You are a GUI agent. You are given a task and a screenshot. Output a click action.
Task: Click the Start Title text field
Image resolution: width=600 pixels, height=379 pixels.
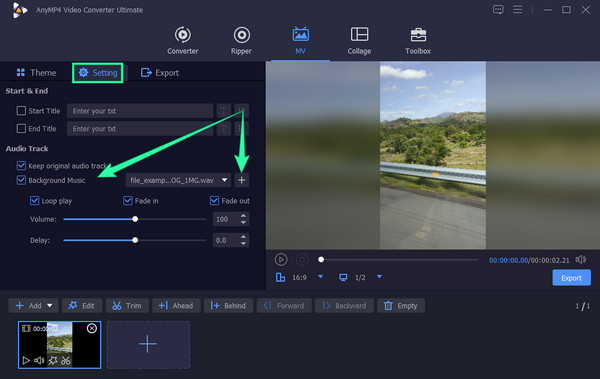(140, 111)
